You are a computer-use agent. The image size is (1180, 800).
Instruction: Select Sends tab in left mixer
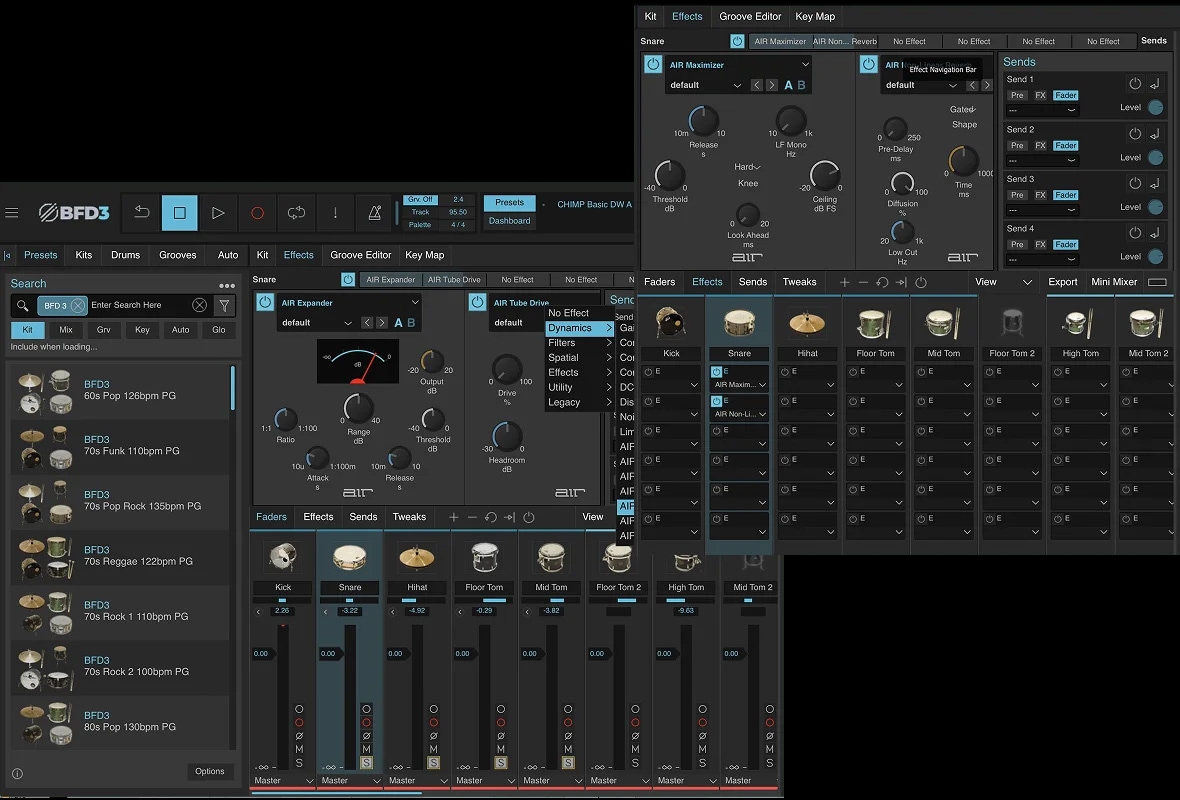point(363,517)
